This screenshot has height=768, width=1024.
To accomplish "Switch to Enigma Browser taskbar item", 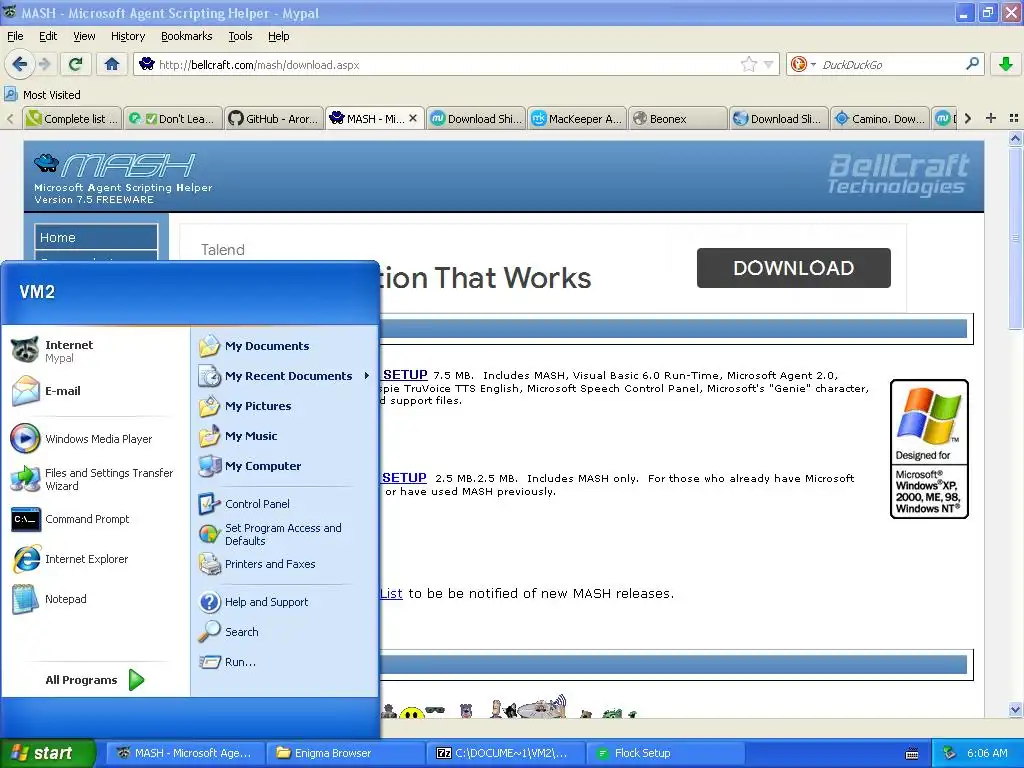I will pyautogui.click(x=346, y=753).
